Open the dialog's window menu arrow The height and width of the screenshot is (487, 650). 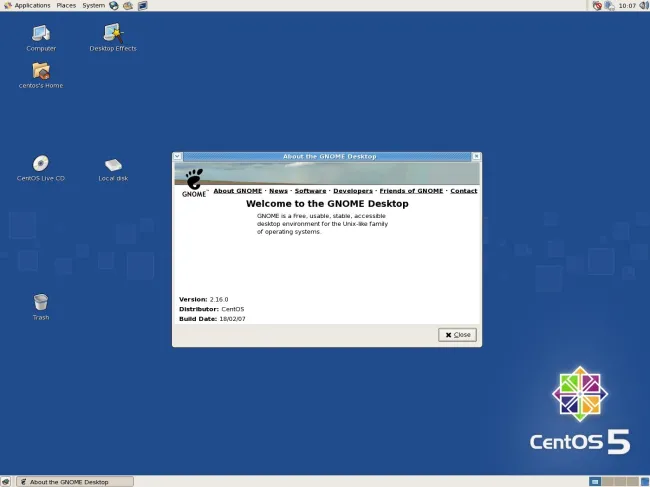[177, 156]
